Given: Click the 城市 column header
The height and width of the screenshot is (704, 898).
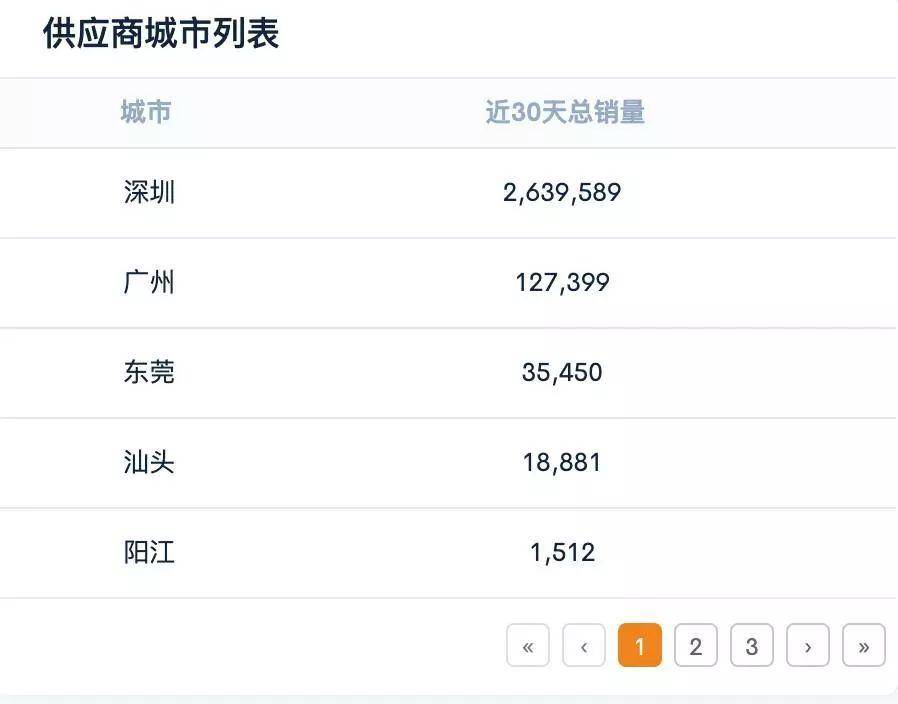Looking at the screenshot, I should coord(146,113).
